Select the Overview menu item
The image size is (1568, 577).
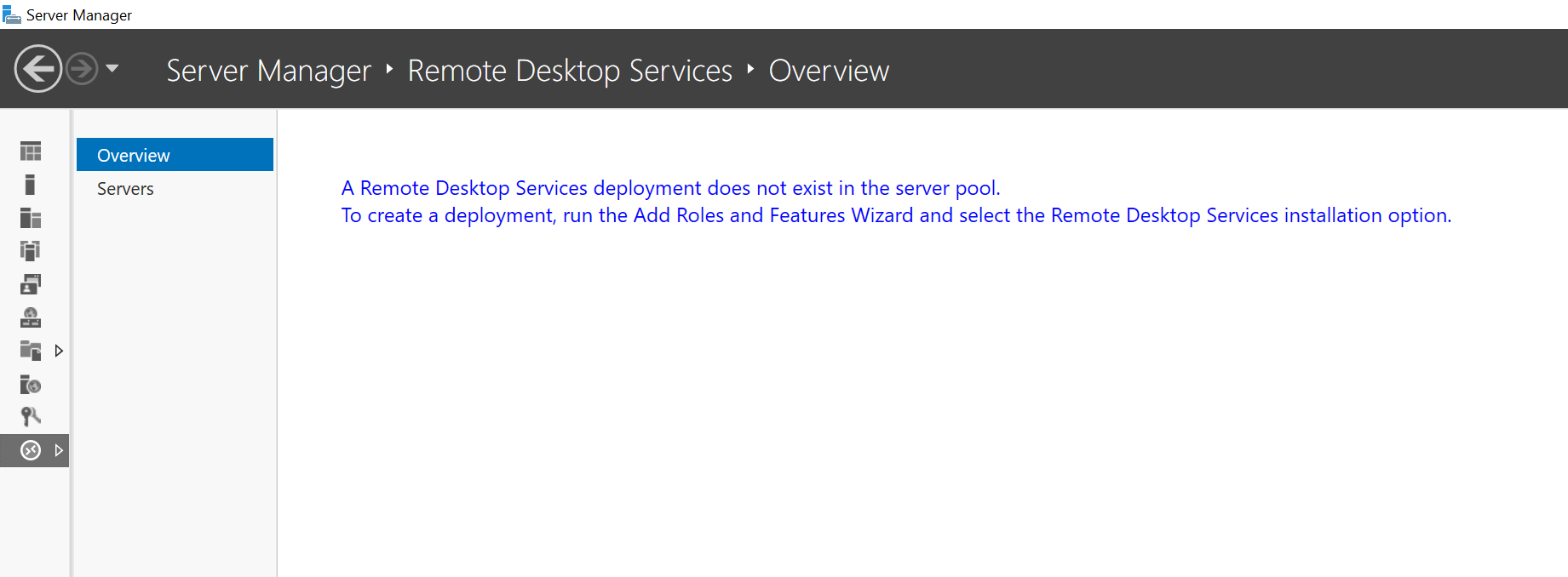(x=175, y=155)
